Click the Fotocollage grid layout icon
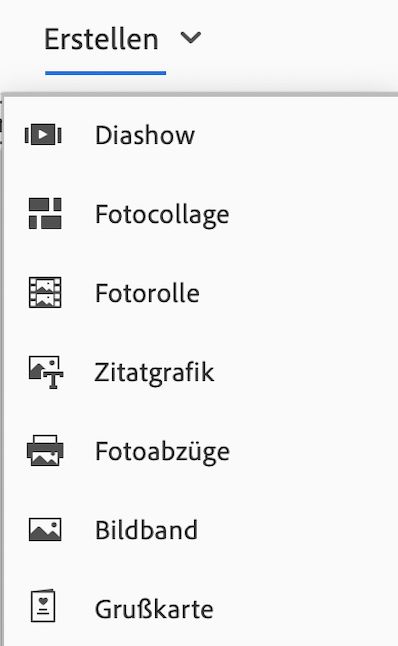The height and width of the screenshot is (646, 398). coord(45,213)
